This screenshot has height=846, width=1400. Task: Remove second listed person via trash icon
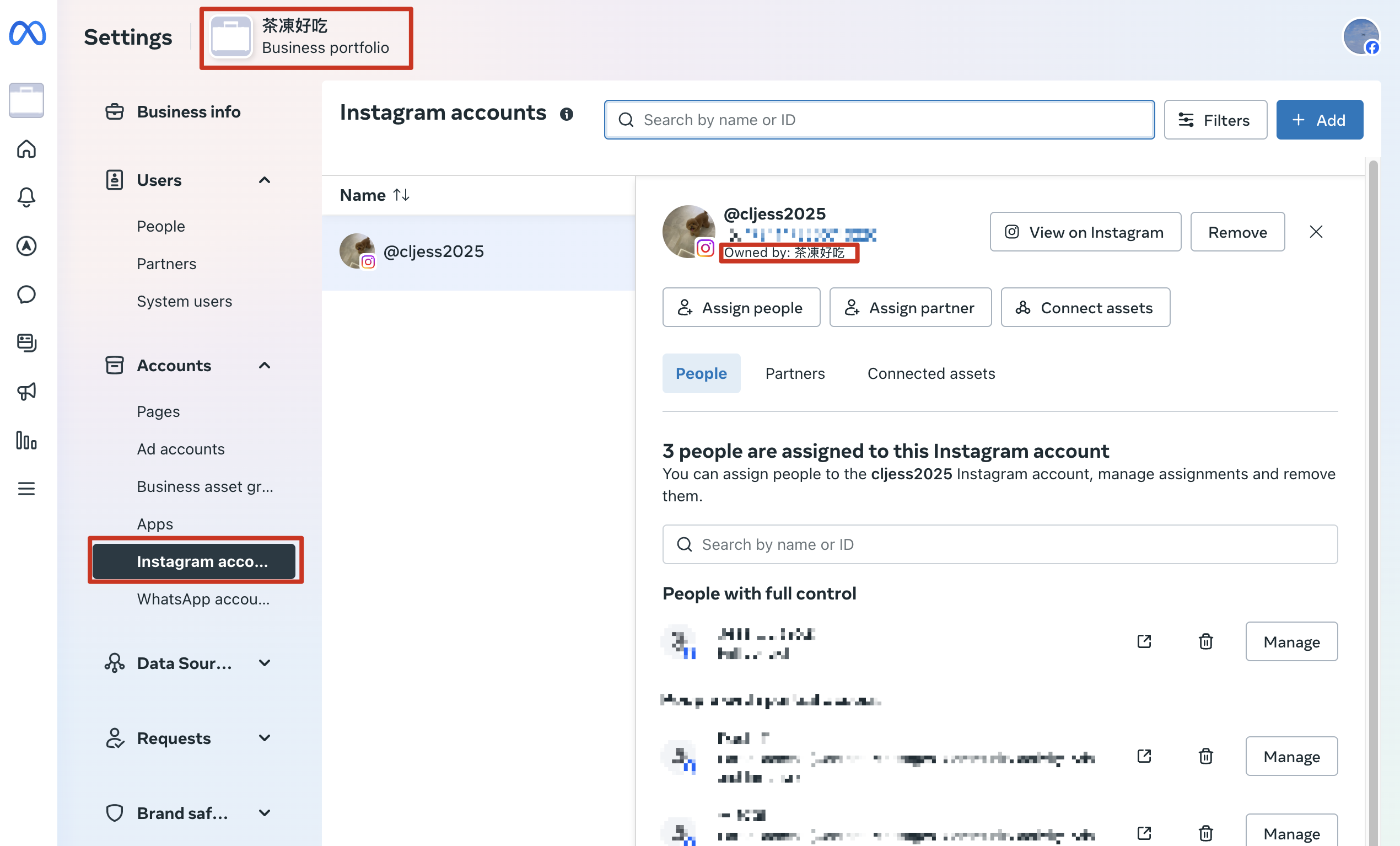tap(1205, 756)
